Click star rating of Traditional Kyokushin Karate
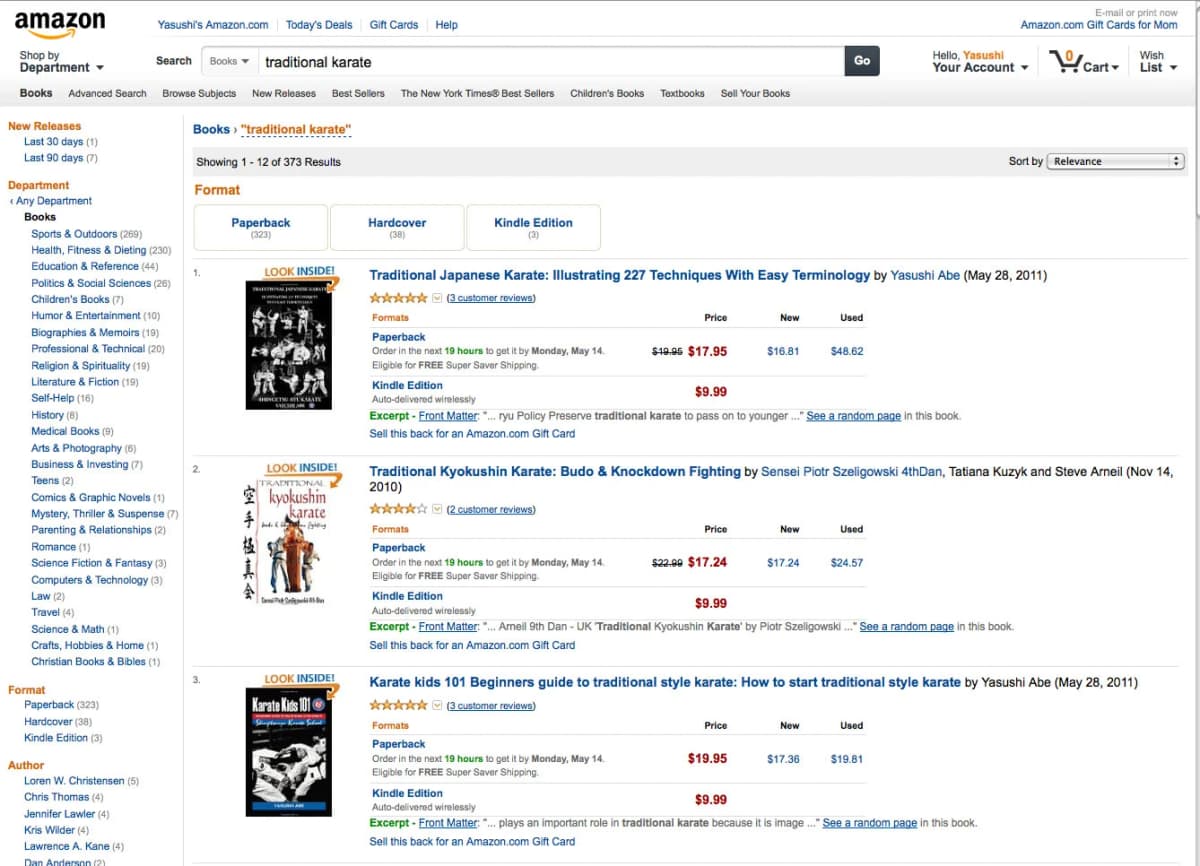1200x866 pixels. coord(399,509)
